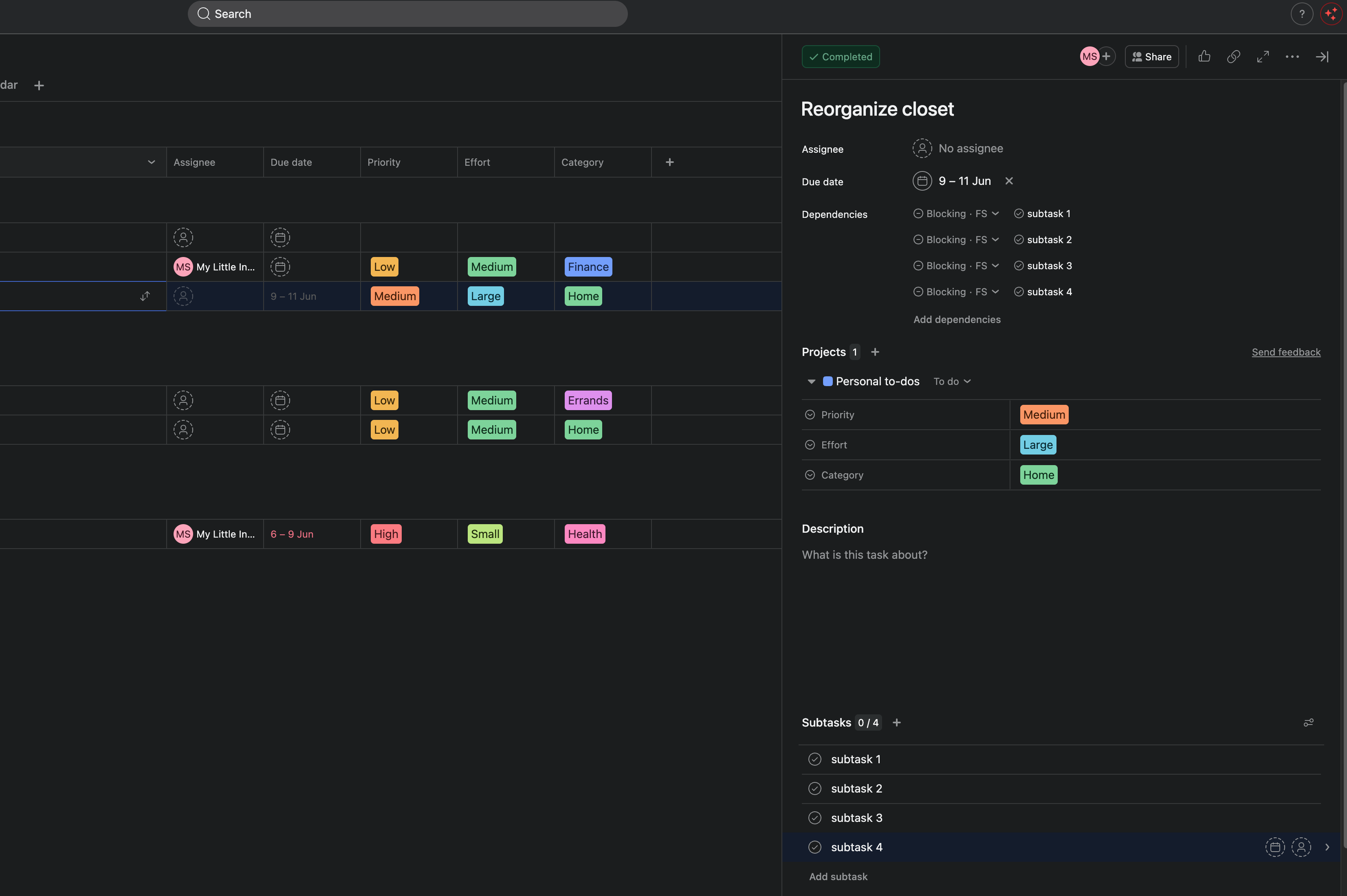Open the AI sparkle icon in top bar

1332,14
